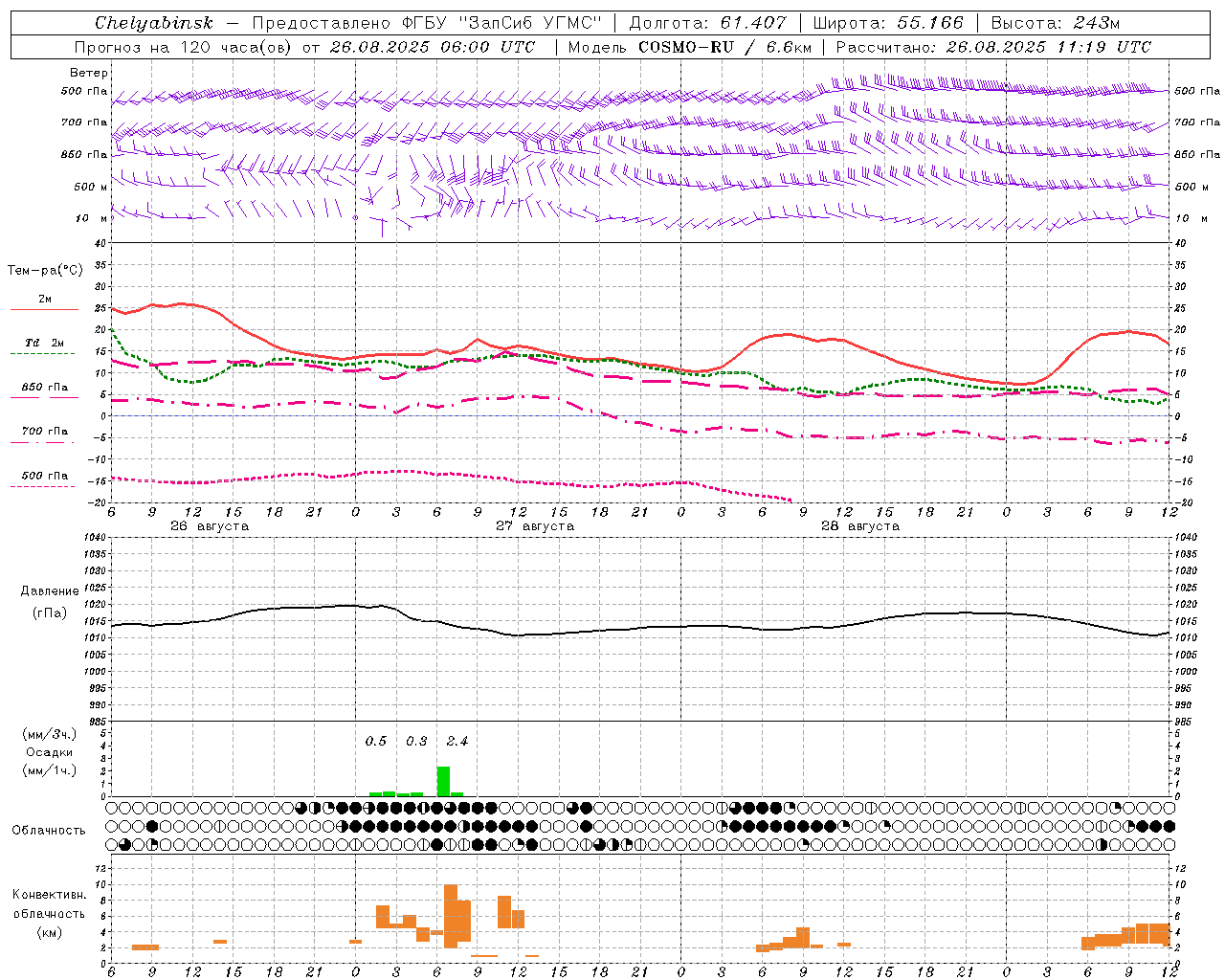Click the 'Тем-ра(°C)' temperature label
Image resolution: width=1225 pixels, height=980 pixels.
pos(45,271)
